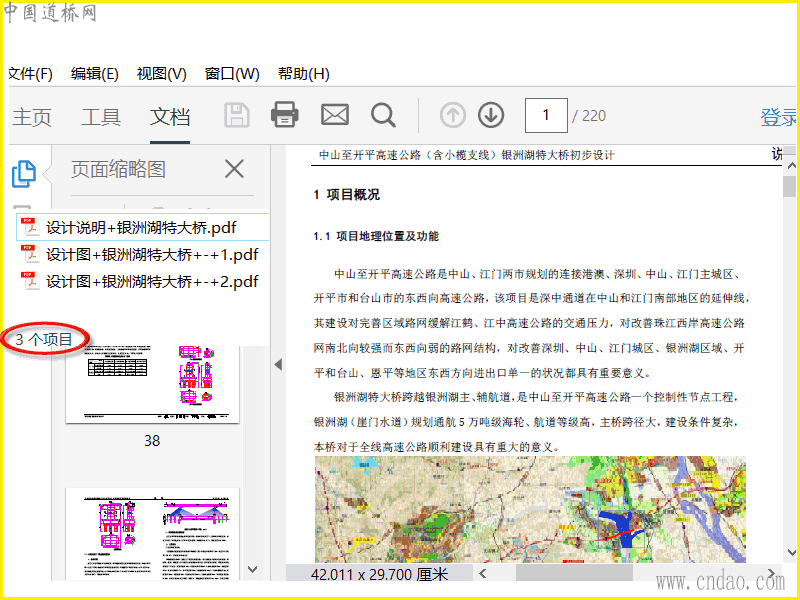This screenshot has width=800, height=600.
Task: Open the 文件(F) menu
Action: point(30,74)
